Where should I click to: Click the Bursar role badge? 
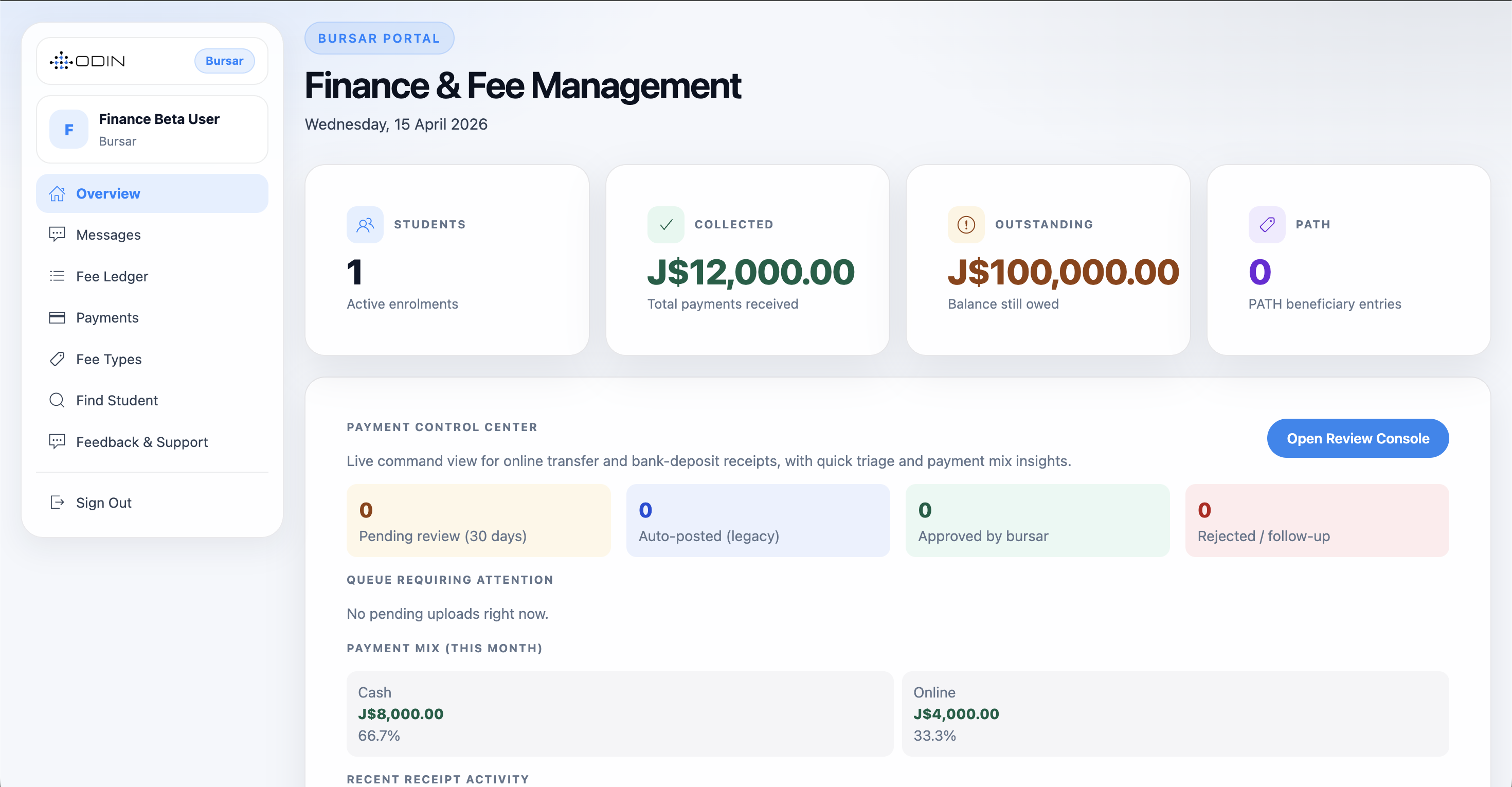pyautogui.click(x=225, y=61)
